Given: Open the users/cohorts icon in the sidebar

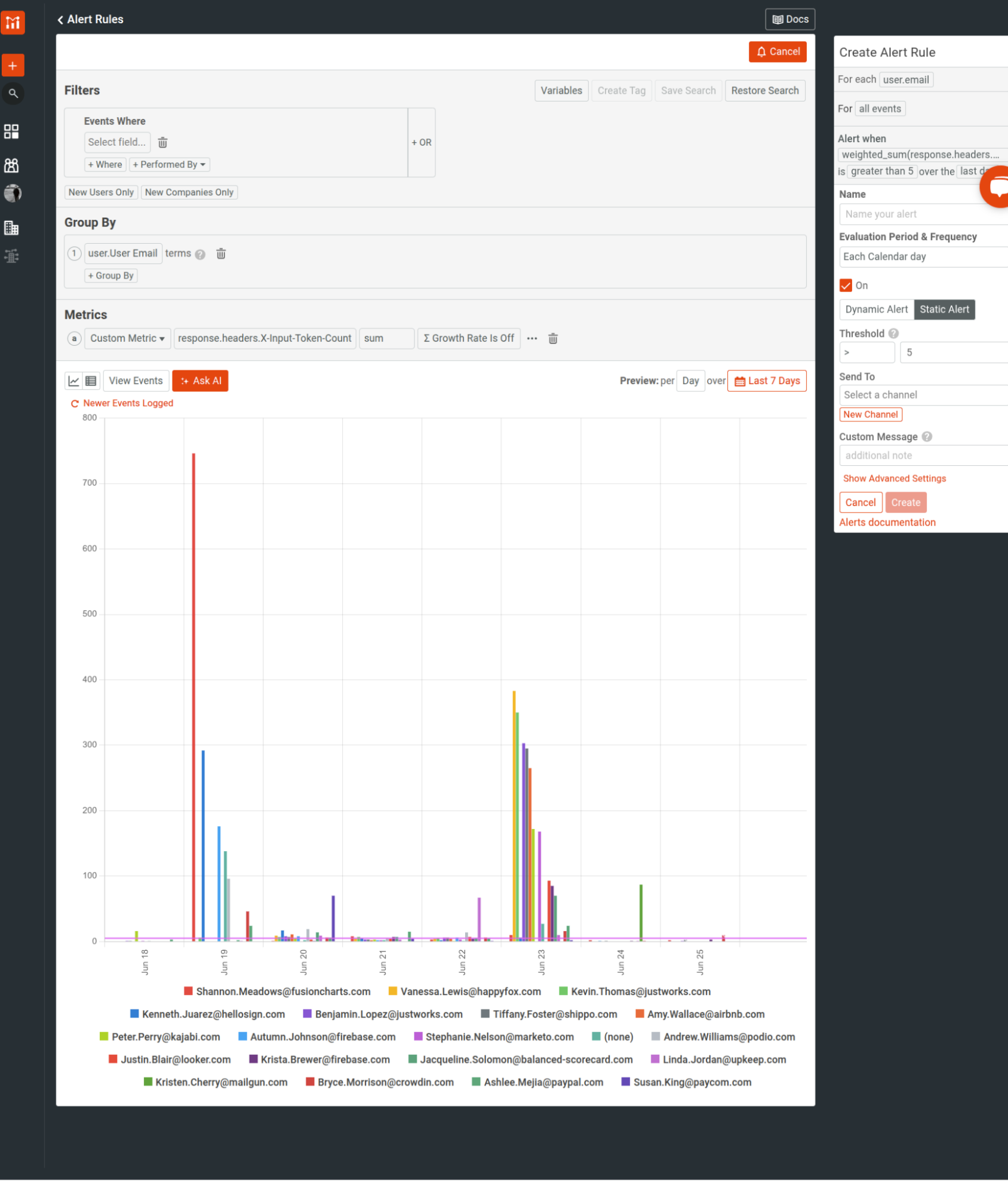Looking at the screenshot, I should point(13,165).
